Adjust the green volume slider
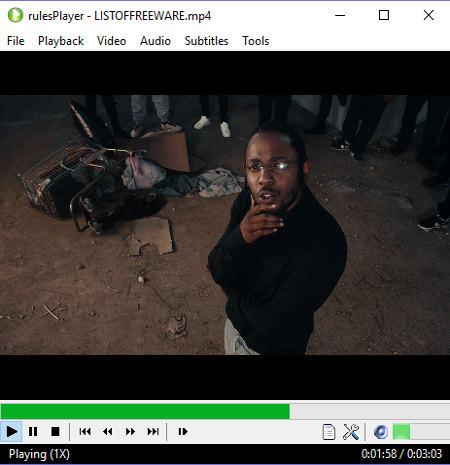 click(421, 432)
